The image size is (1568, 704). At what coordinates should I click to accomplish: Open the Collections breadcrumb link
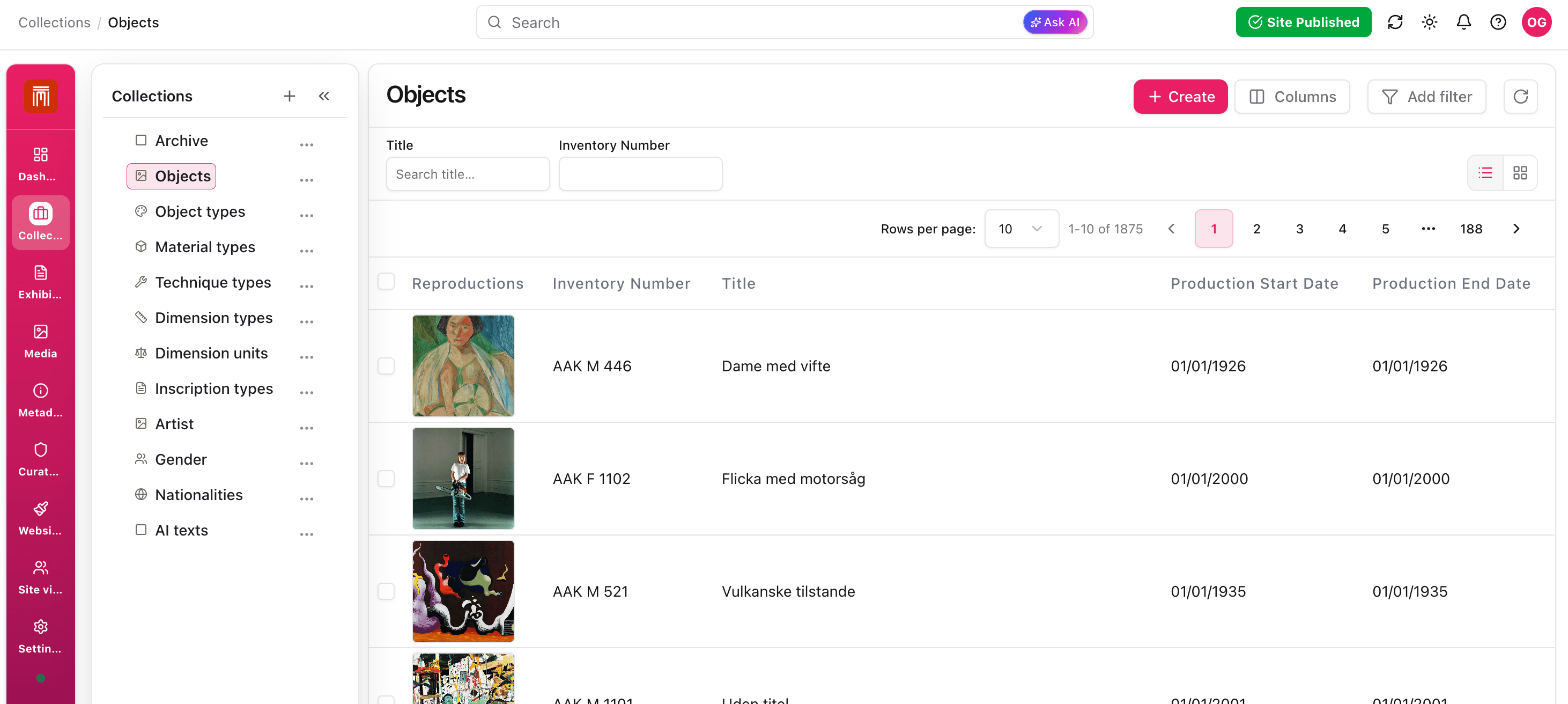coord(54,23)
